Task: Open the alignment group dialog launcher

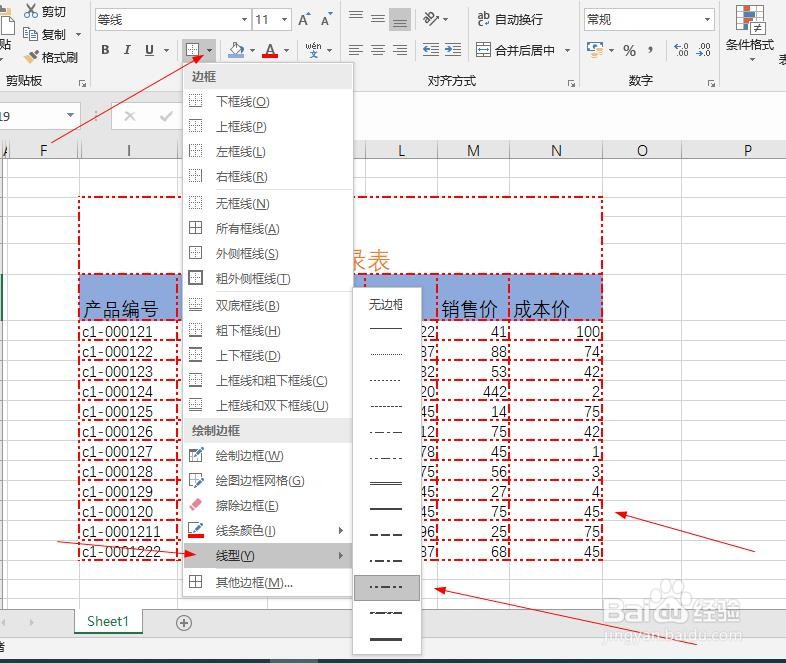Action: coord(571,83)
